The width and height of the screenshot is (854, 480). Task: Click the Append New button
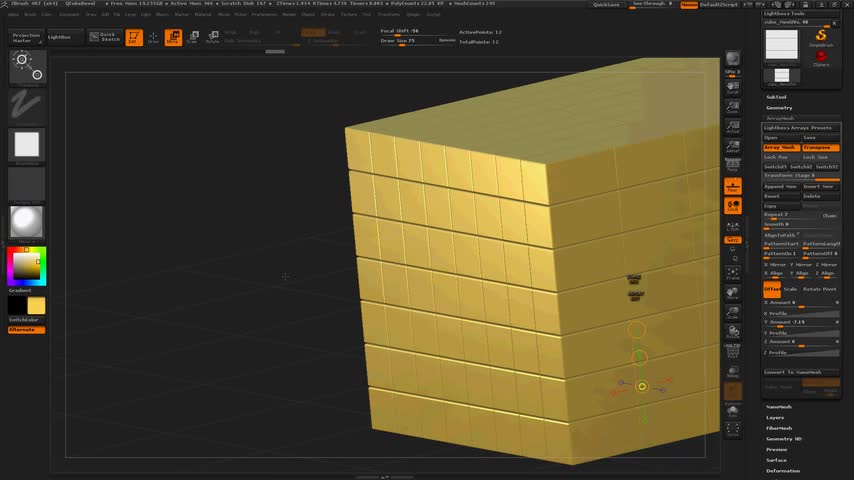pos(781,186)
